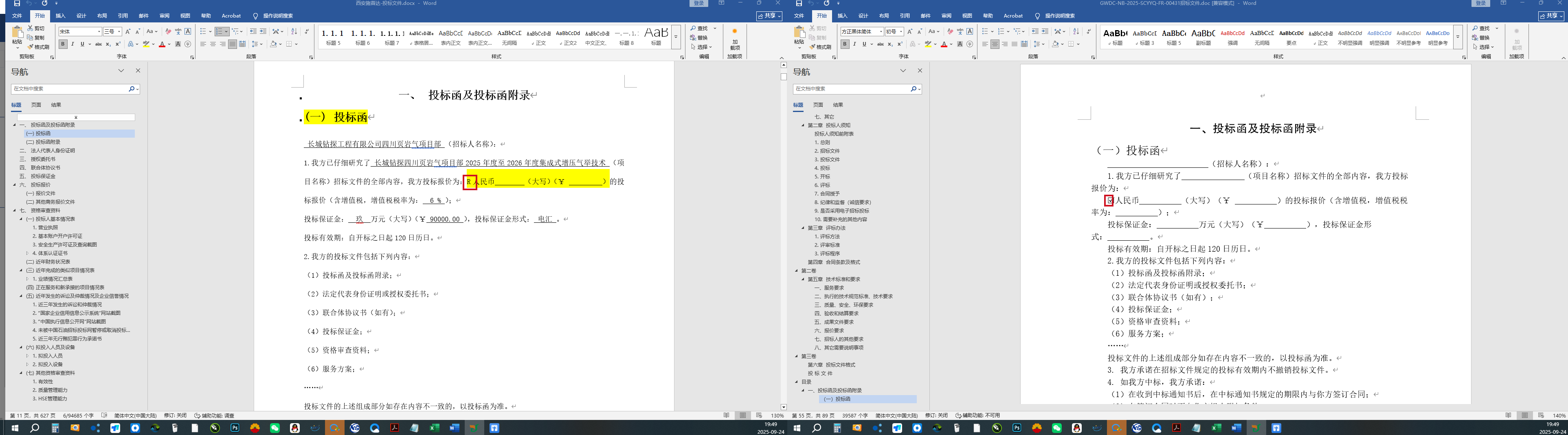Click paragraph shading fill in right window
The height and width of the screenshot is (435, 1568).
[1056, 44]
